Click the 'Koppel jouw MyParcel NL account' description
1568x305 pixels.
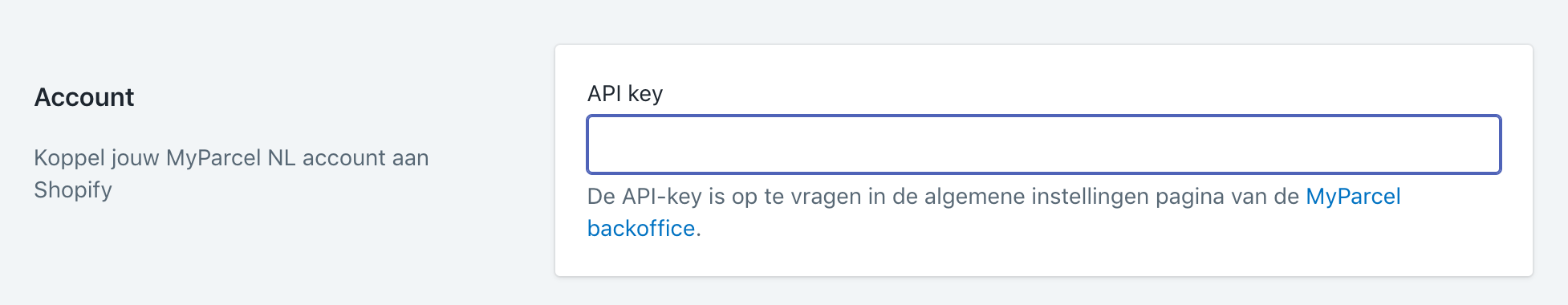(231, 173)
